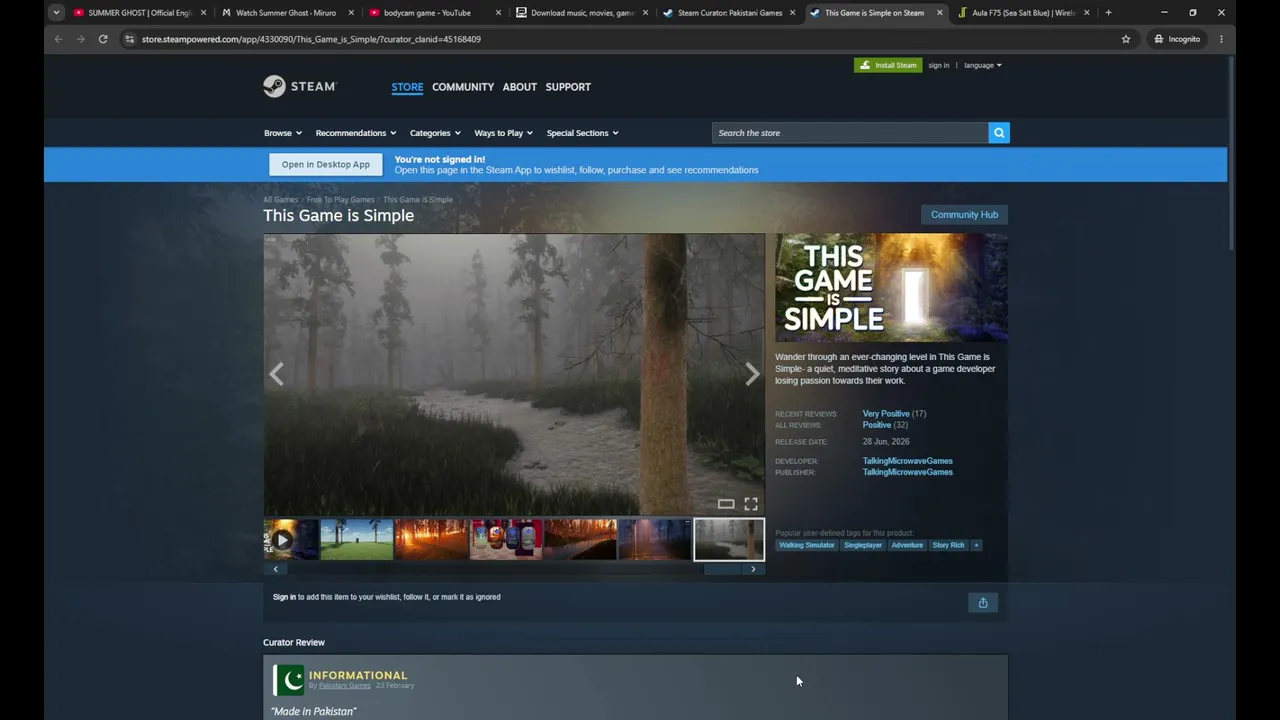The width and height of the screenshot is (1280, 720).
Task: Click the Search the store input field
Action: 850,133
